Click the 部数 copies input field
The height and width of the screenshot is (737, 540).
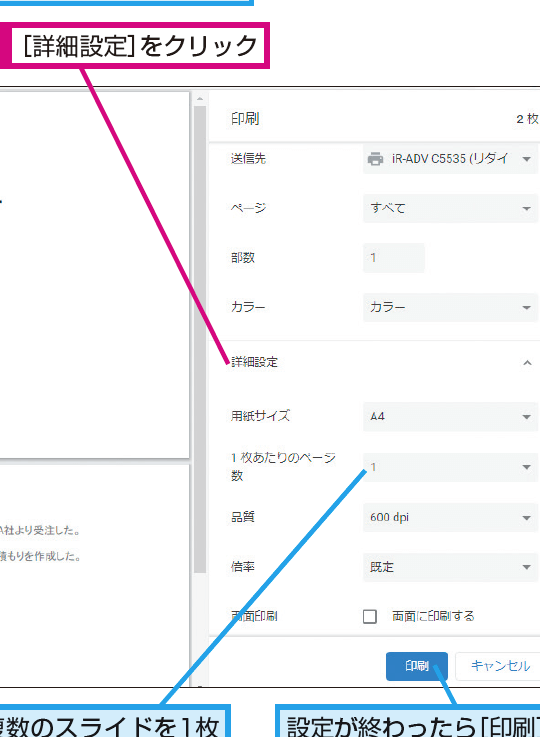click(x=394, y=258)
